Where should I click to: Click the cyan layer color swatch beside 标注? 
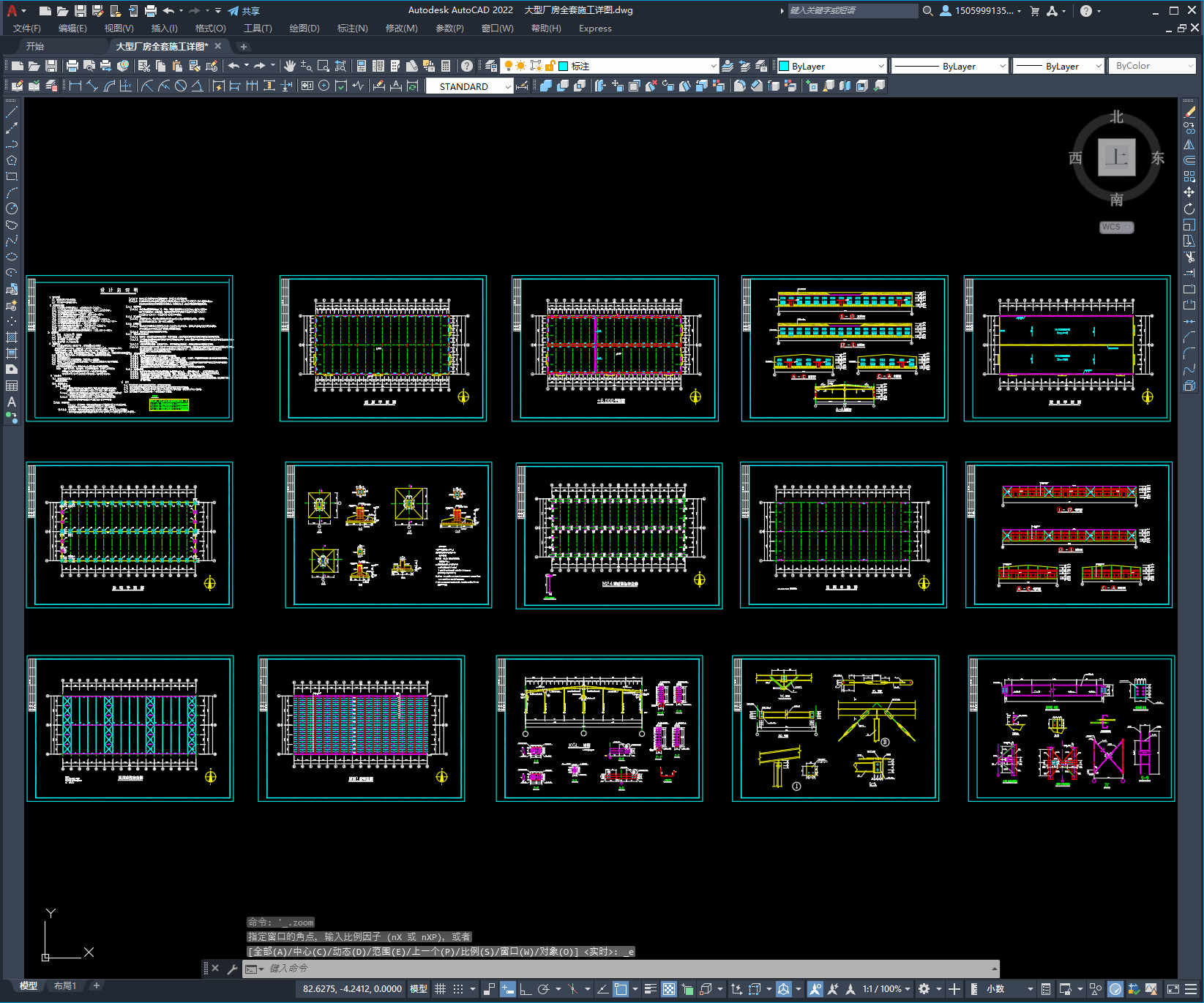(x=563, y=66)
